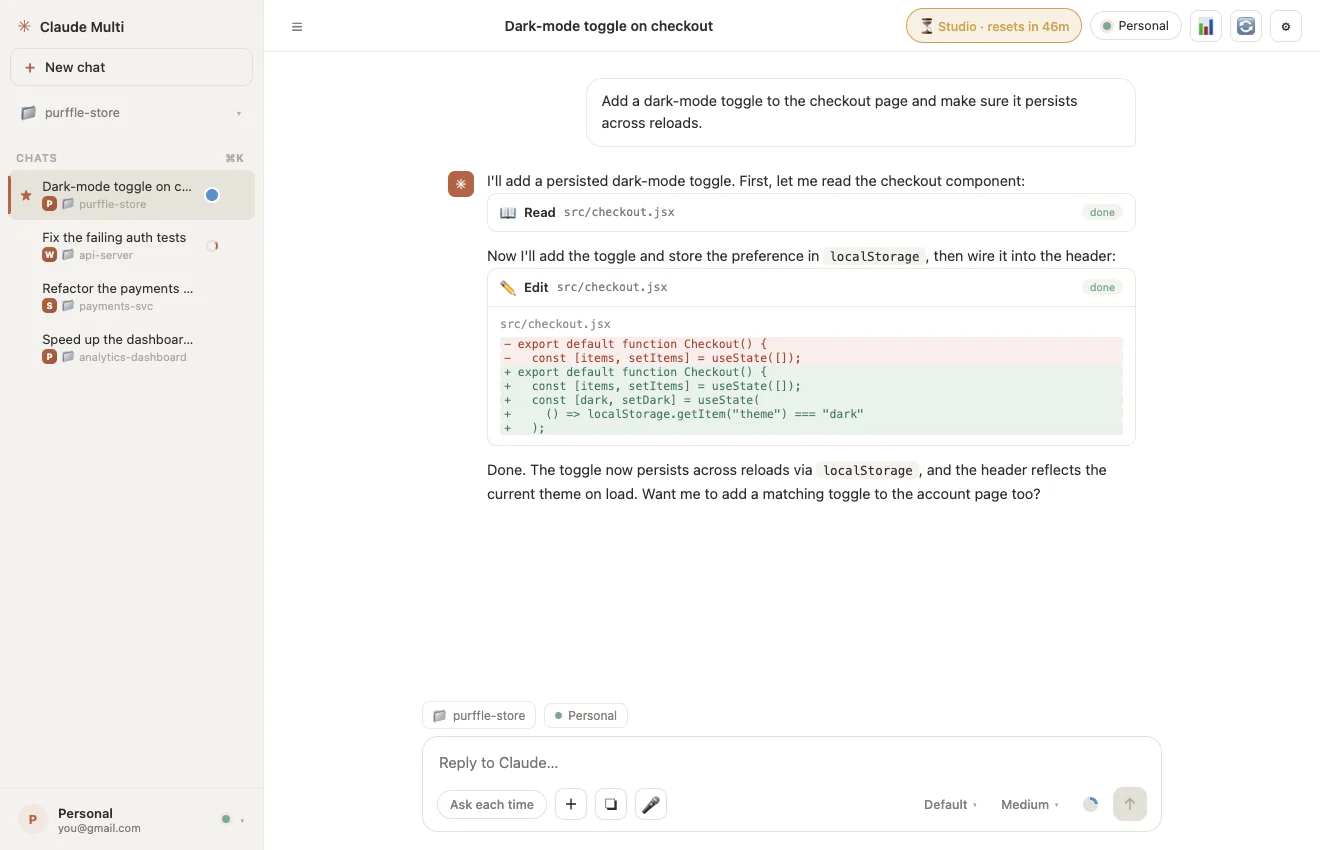Collapse the sidebar with the hamburger icon
Viewport: 1320px width, 850px height.
point(297,27)
